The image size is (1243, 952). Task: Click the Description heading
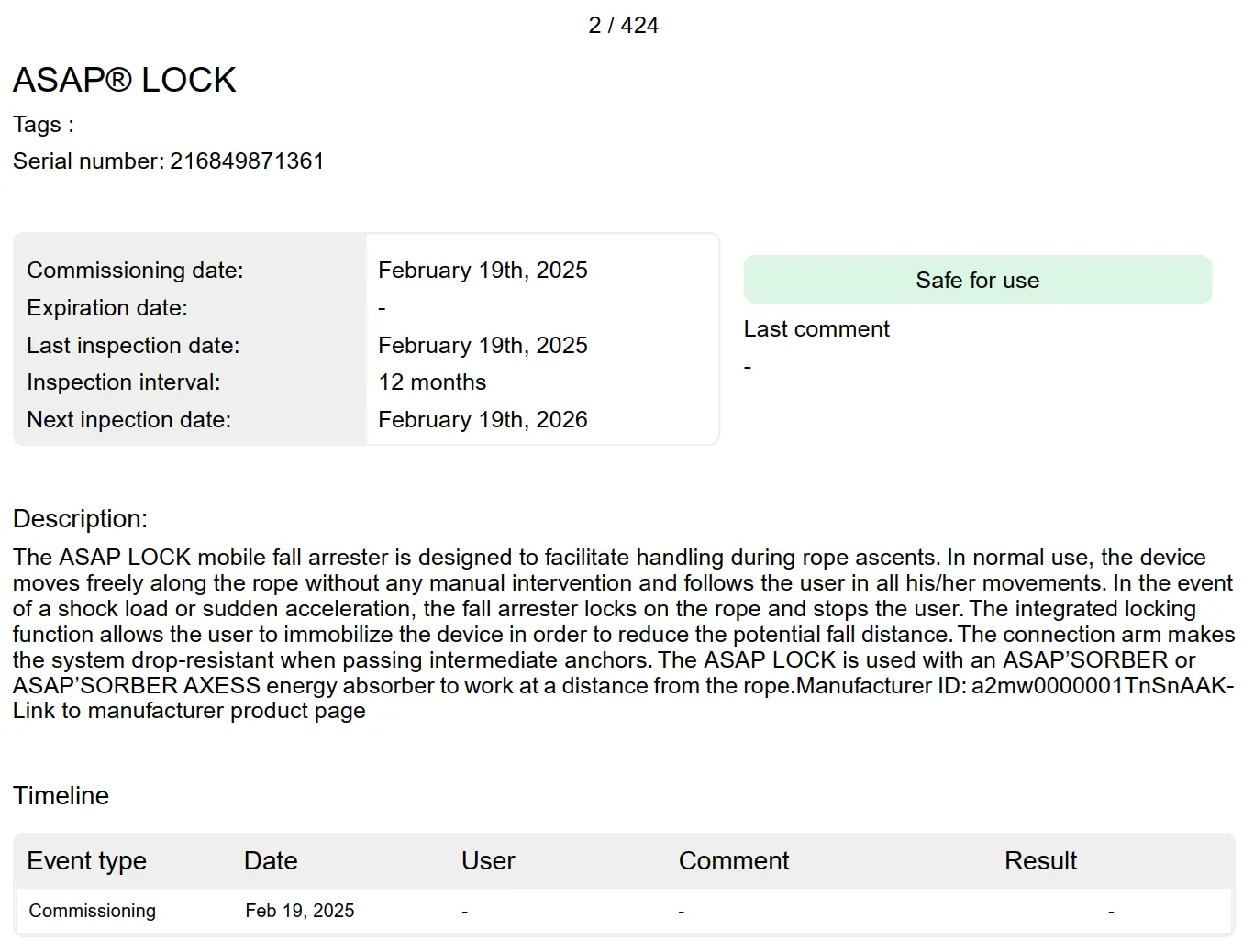pyautogui.click(x=80, y=519)
